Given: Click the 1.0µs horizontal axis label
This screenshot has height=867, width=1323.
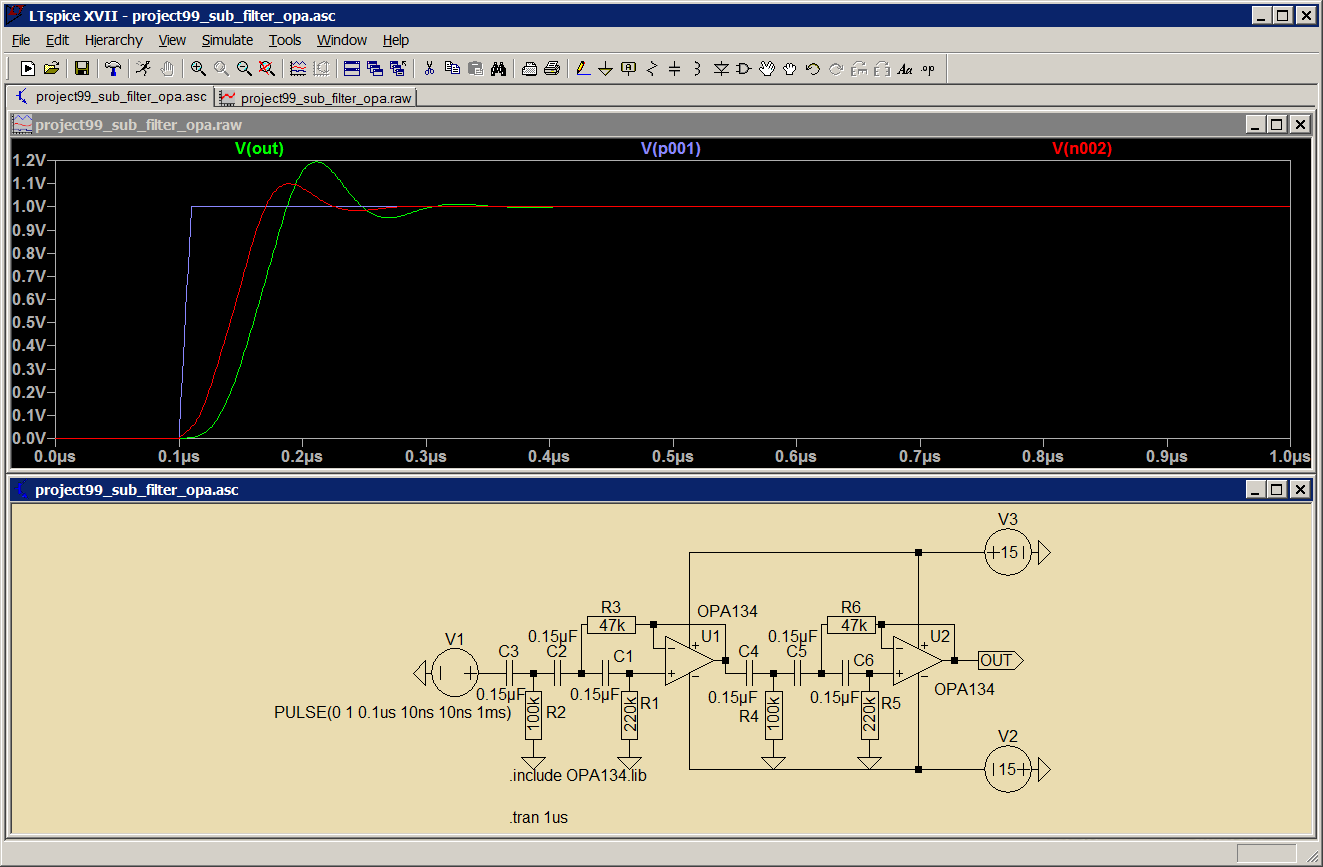Looking at the screenshot, I should [x=1288, y=456].
